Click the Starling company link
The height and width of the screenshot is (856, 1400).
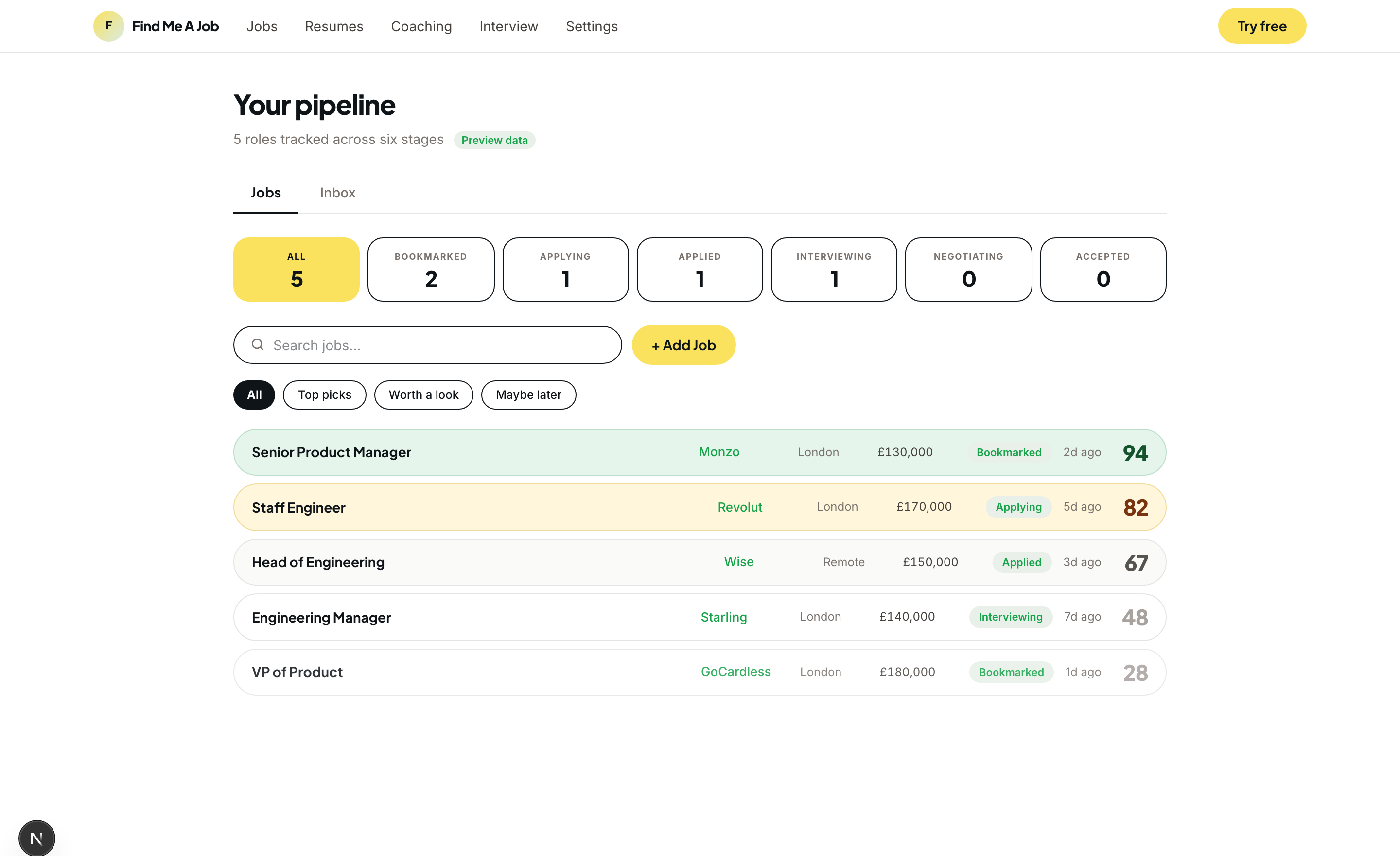pyautogui.click(x=724, y=617)
